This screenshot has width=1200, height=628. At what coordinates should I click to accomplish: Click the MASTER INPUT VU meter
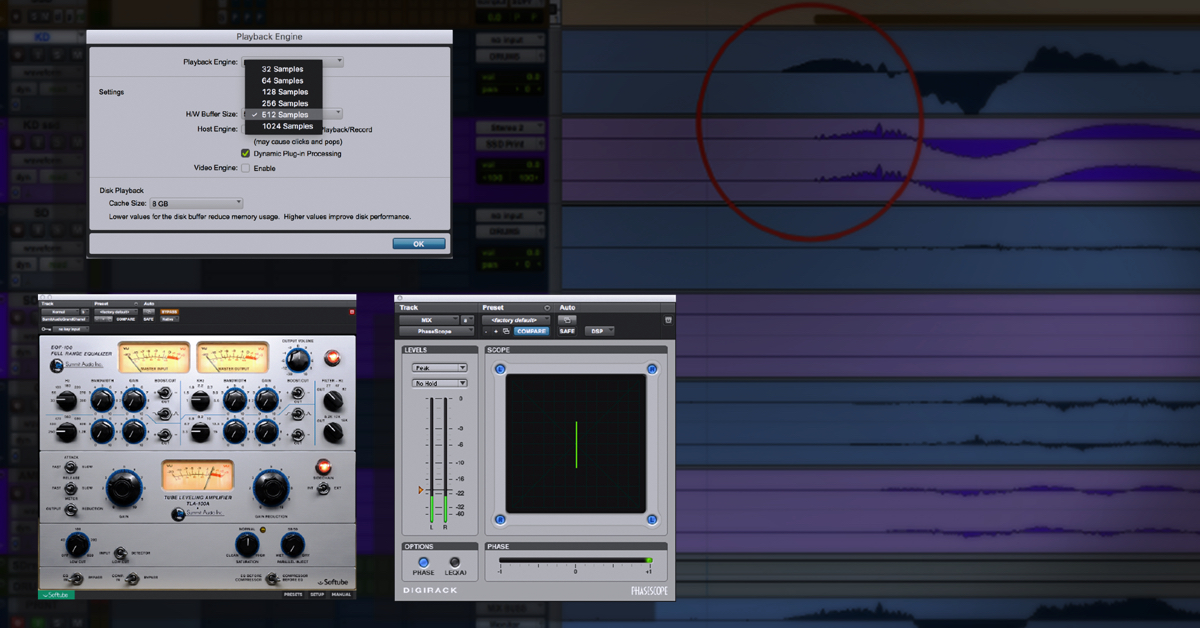tap(154, 357)
